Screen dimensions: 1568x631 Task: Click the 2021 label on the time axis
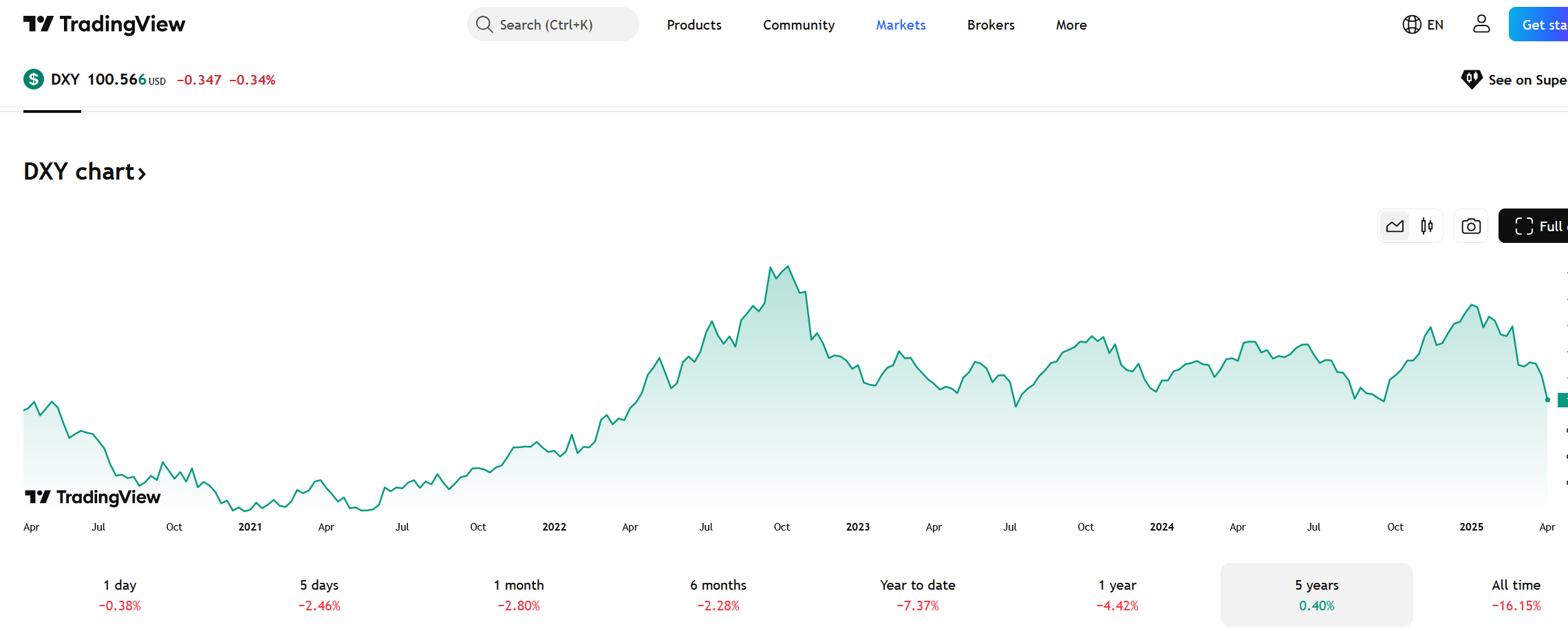(250, 527)
